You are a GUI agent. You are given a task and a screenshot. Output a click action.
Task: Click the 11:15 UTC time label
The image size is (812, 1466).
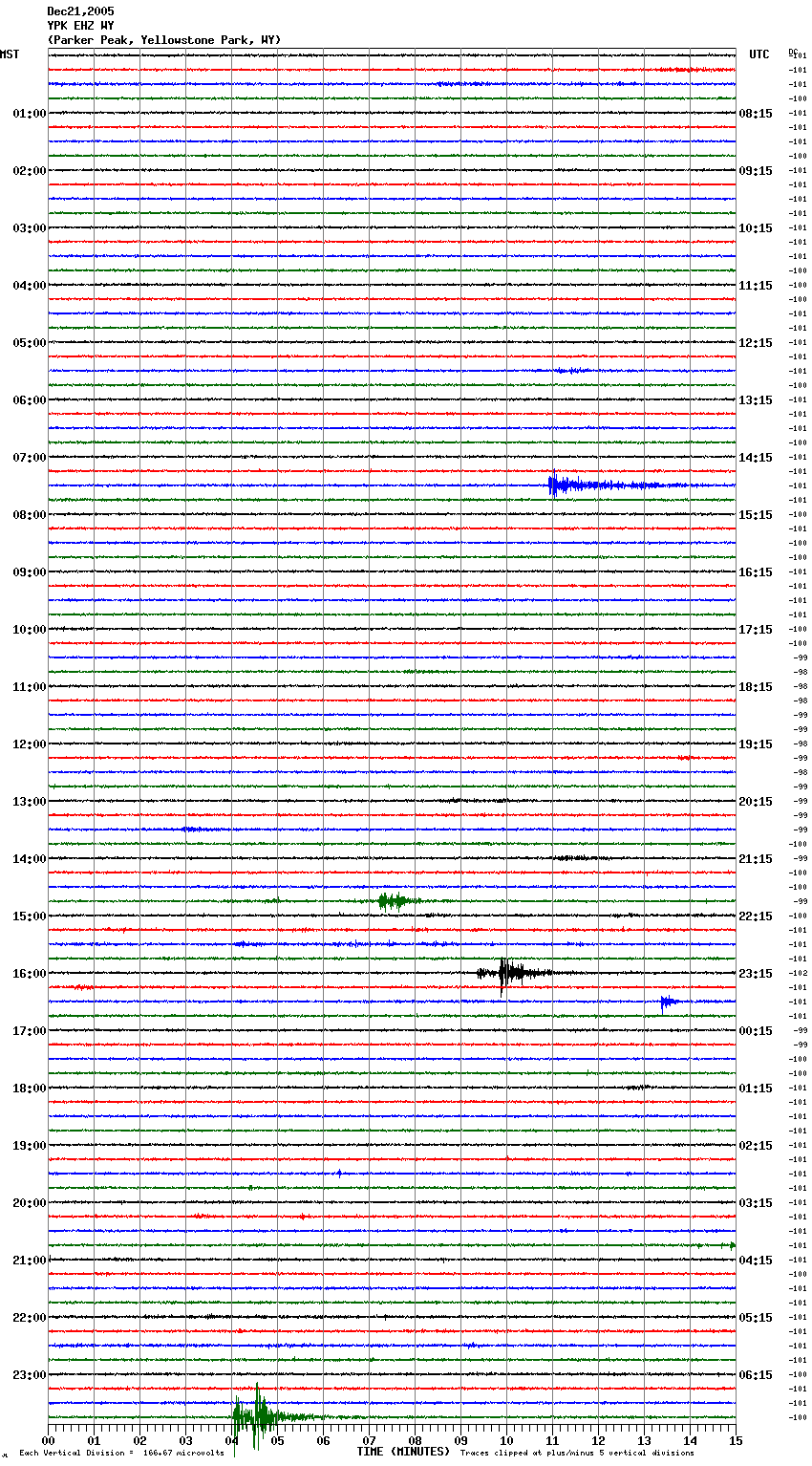(756, 286)
